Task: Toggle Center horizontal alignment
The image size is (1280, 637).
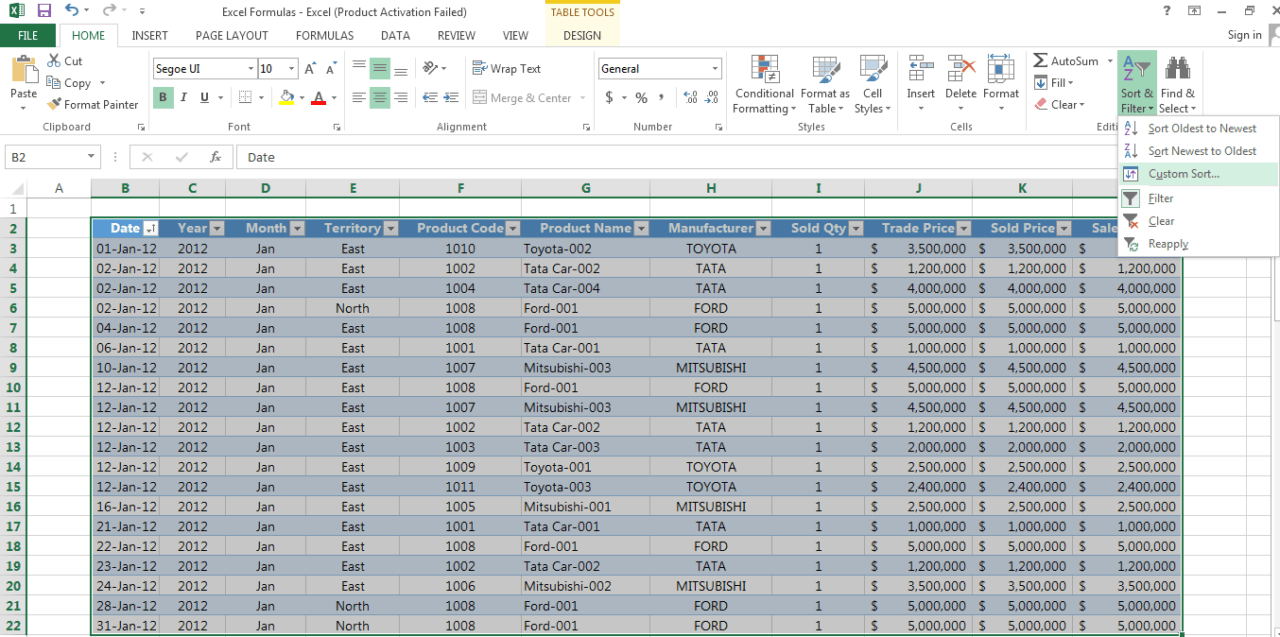Action: (380, 98)
